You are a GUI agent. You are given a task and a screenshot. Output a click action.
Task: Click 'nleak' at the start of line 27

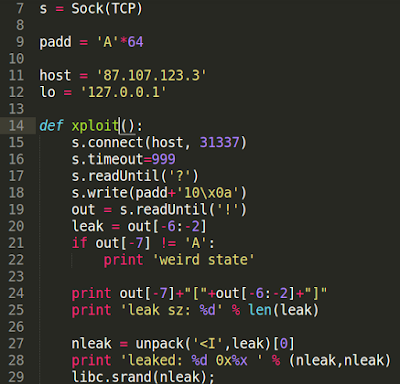(91, 343)
